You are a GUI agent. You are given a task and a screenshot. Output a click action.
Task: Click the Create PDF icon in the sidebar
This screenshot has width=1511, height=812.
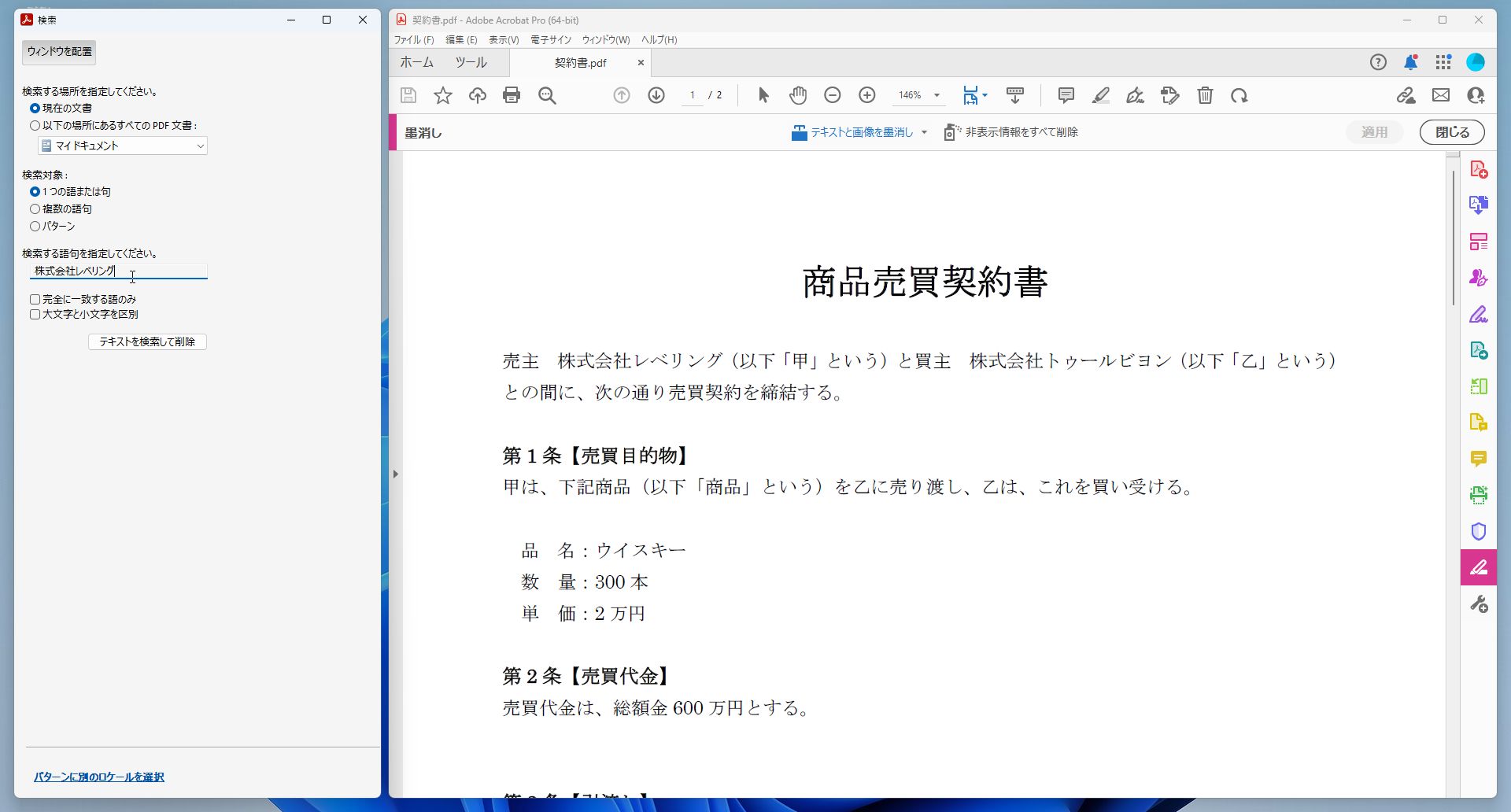tap(1478, 168)
